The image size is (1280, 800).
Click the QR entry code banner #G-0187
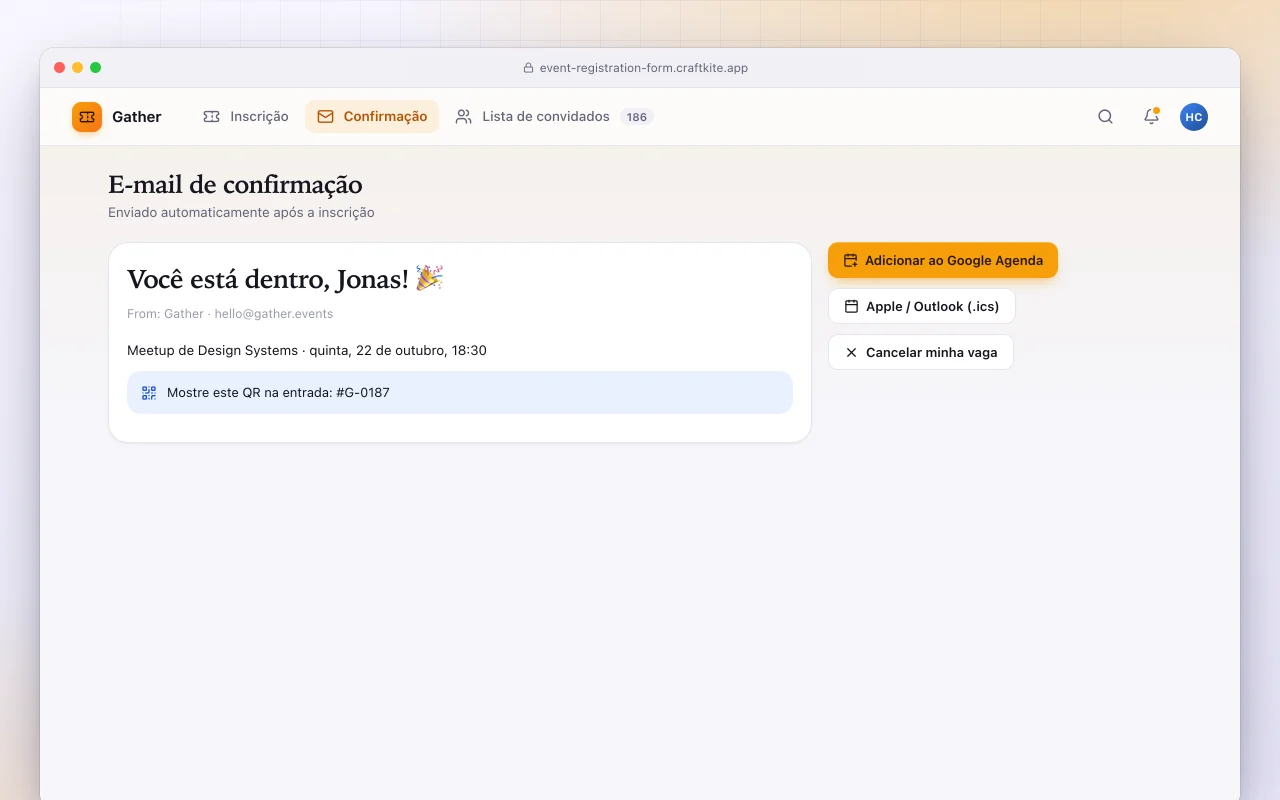pyautogui.click(x=460, y=393)
